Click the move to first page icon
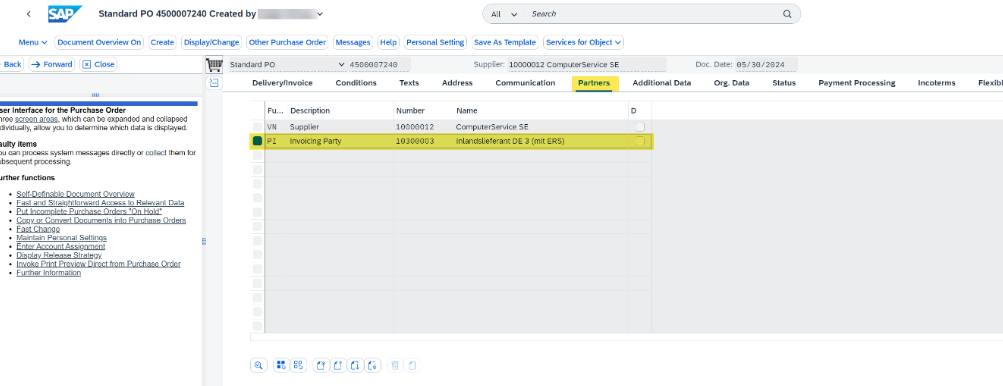The height and width of the screenshot is (386, 1003). 321,366
